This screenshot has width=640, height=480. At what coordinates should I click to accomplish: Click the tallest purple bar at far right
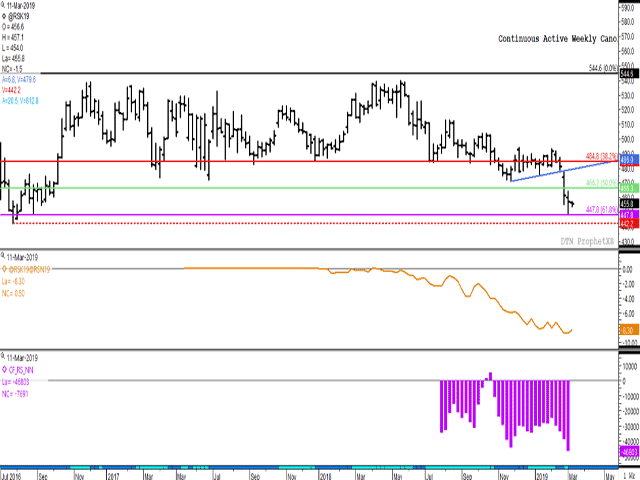[x=568, y=416]
